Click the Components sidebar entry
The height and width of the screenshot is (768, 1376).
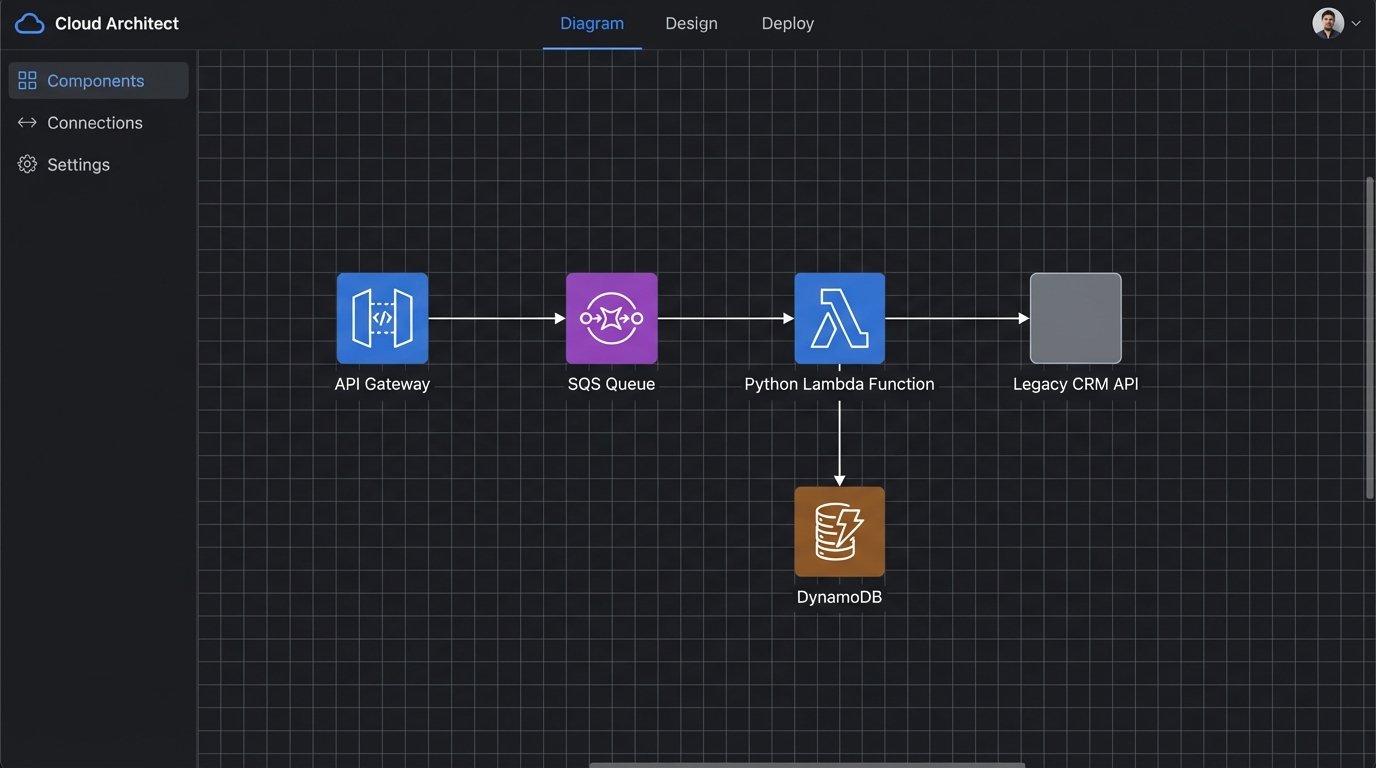pos(95,80)
